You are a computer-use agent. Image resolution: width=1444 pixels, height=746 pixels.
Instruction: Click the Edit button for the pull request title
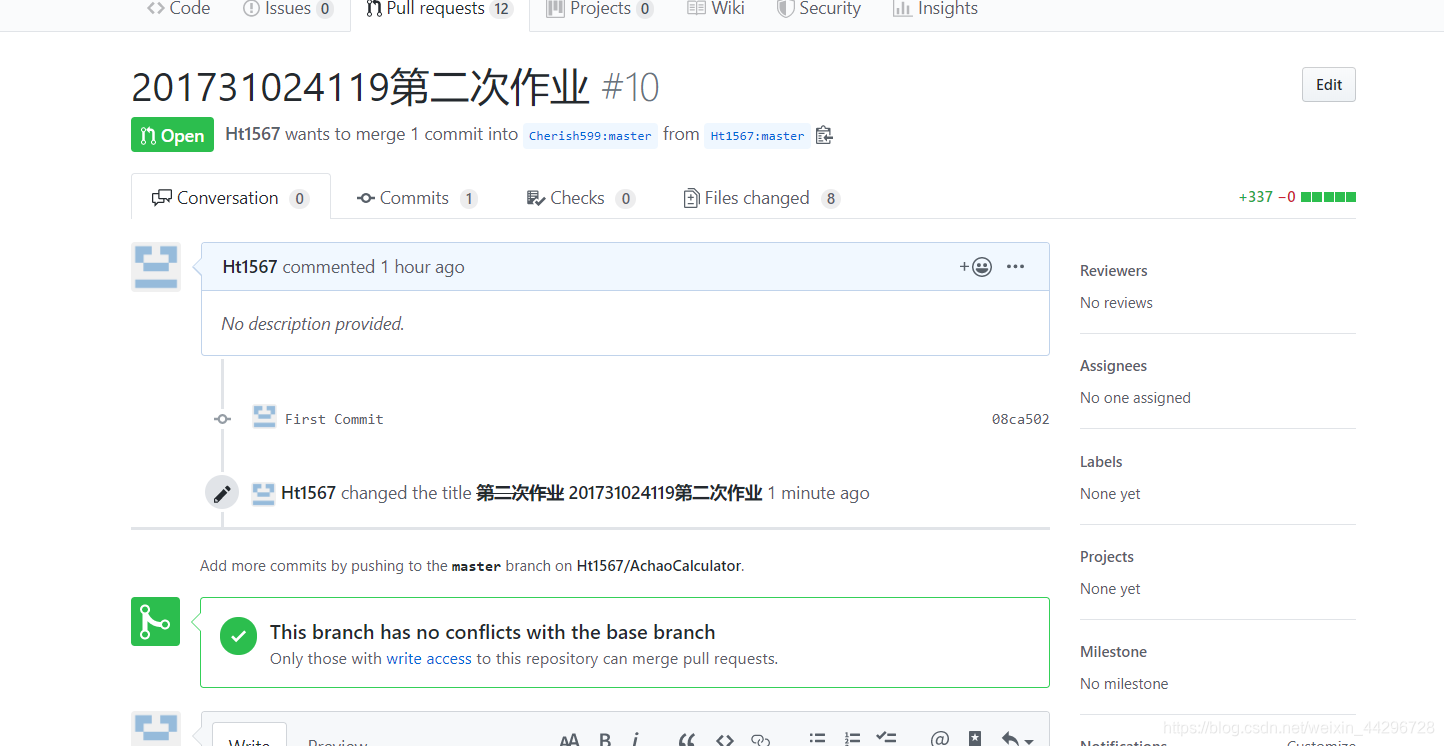(1328, 84)
